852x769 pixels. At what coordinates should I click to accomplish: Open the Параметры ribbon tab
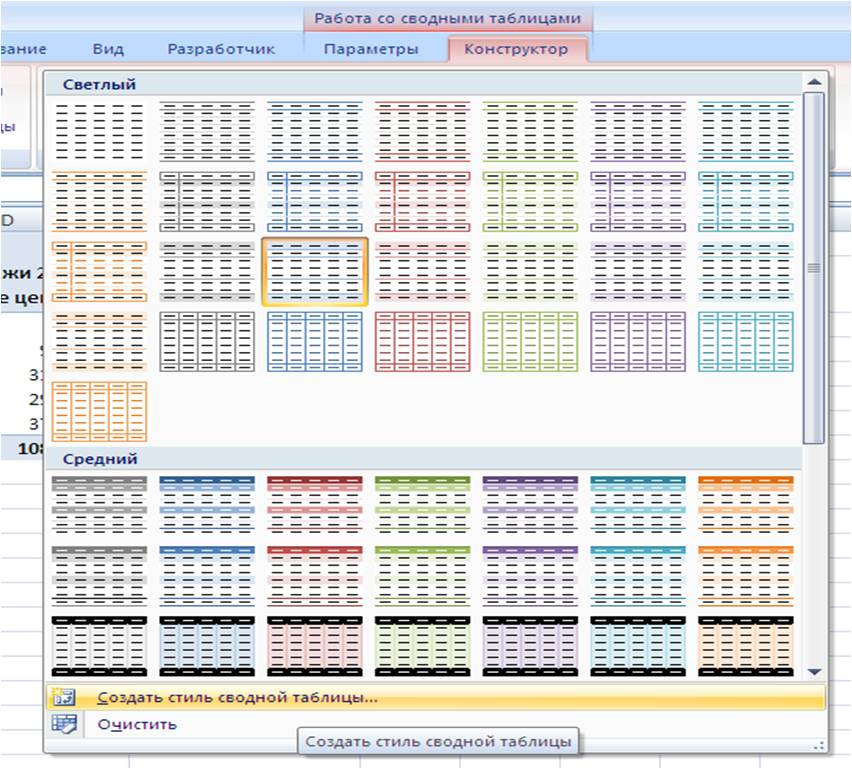tap(371, 49)
